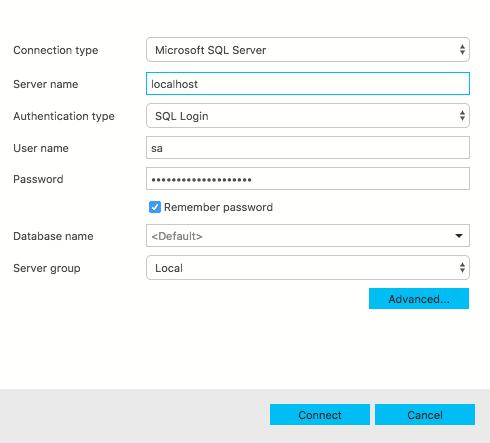Uncheck the Remember password checkbox
Viewport: 490px width, 443px height.
tap(155, 207)
